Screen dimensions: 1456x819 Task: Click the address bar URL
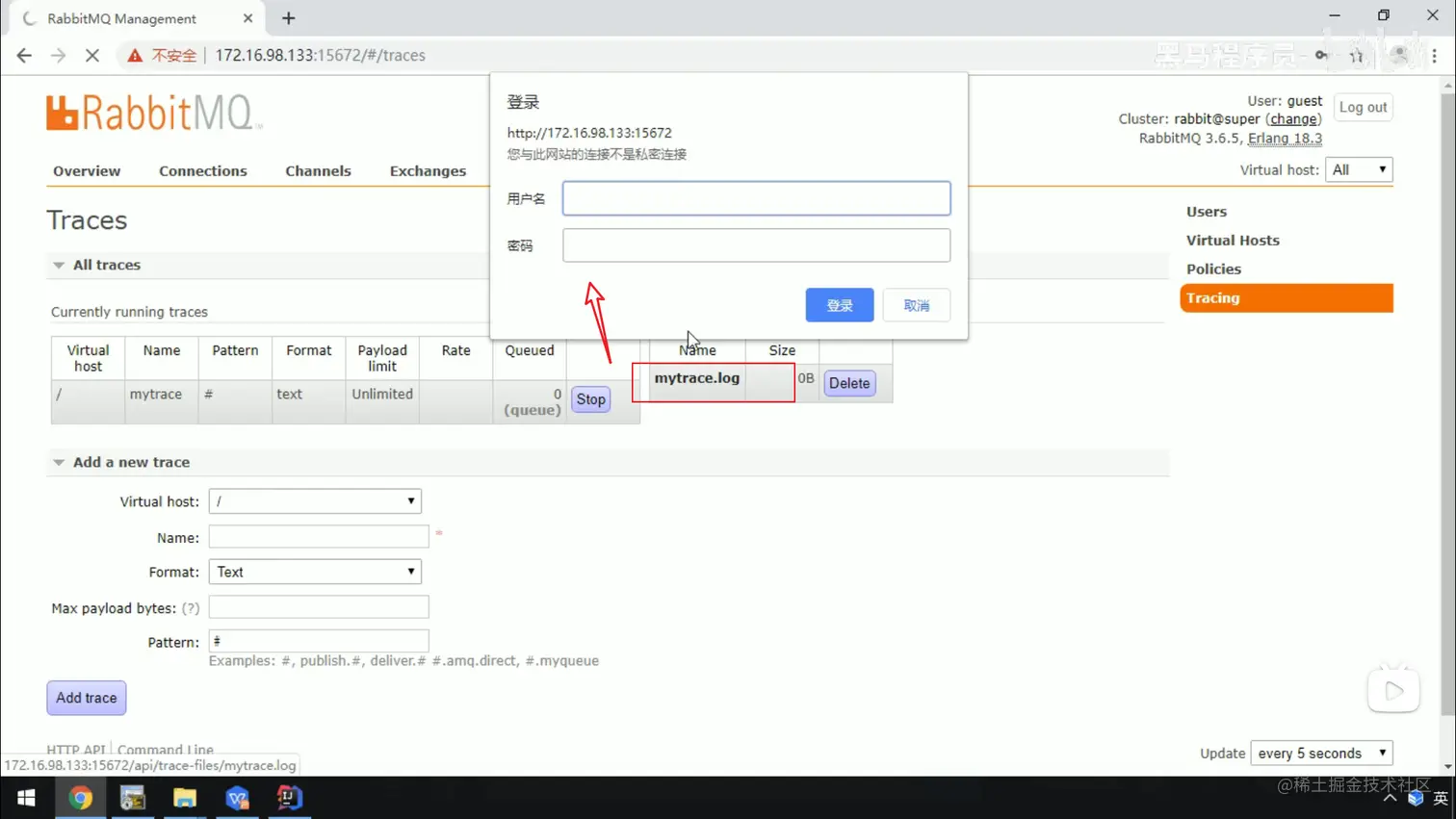click(320, 56)
